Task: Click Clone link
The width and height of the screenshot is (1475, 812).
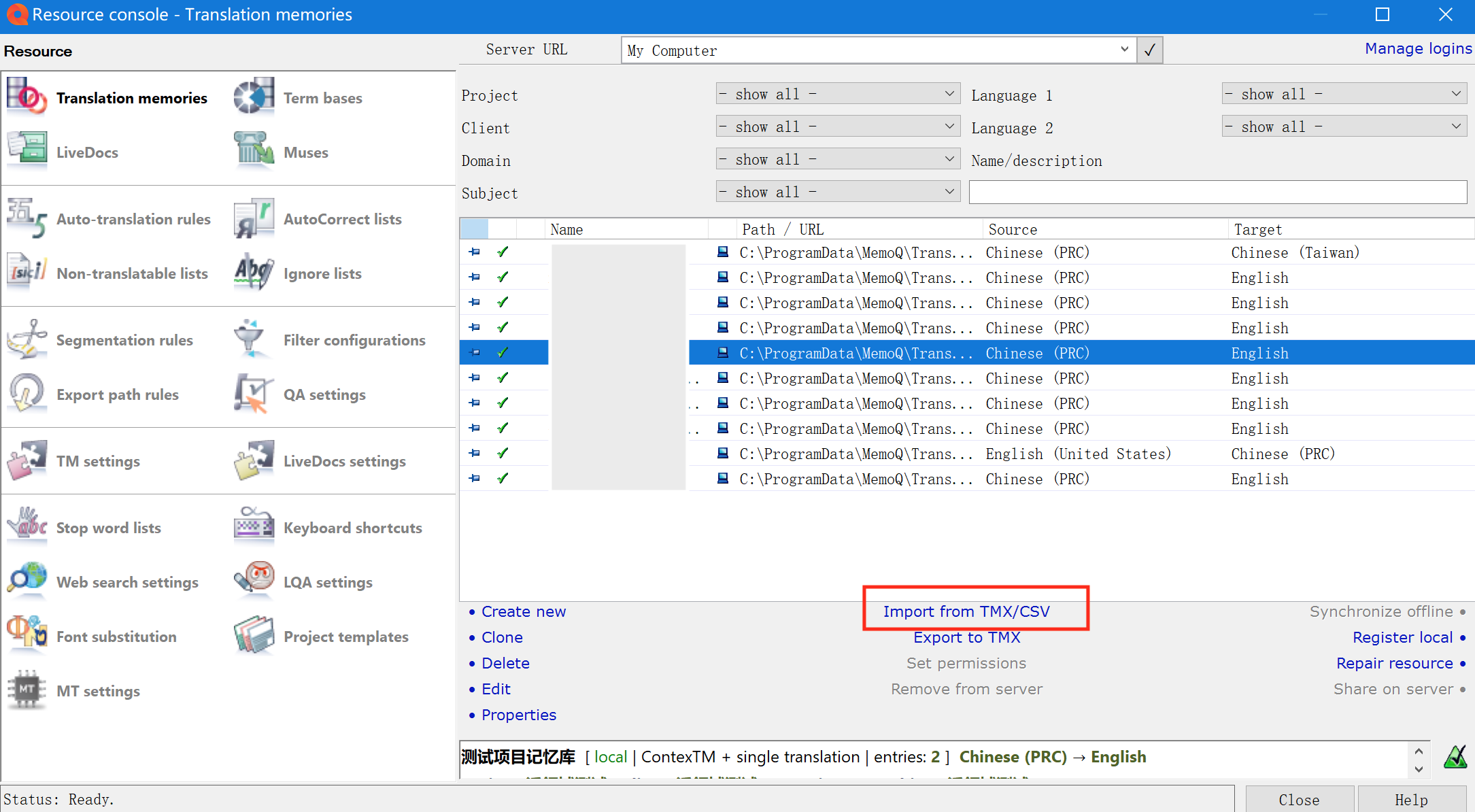Action: pyautogui.click(x=502, y=637)
